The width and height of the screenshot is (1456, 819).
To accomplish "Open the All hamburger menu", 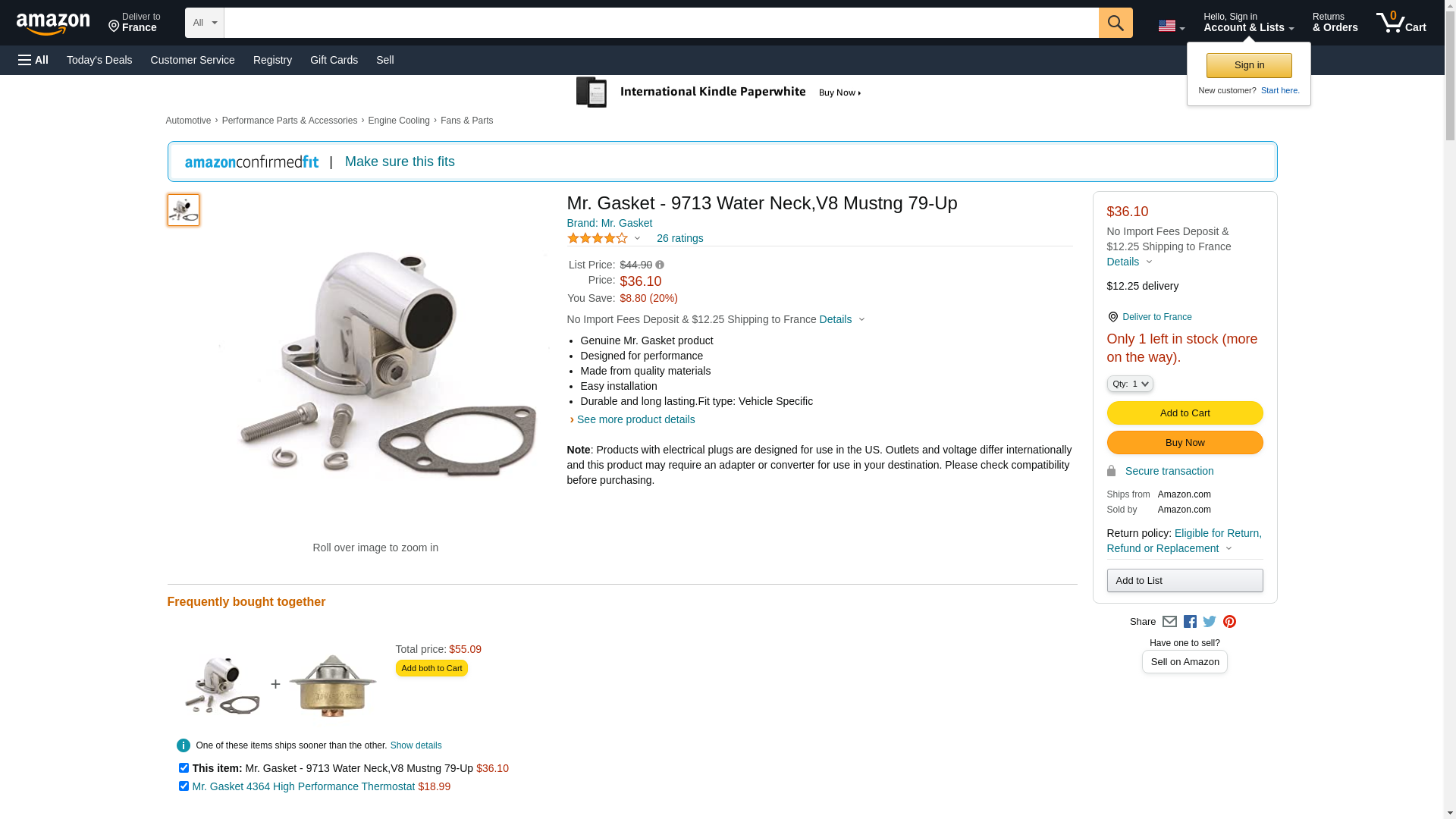I will (x=33, y=60).
